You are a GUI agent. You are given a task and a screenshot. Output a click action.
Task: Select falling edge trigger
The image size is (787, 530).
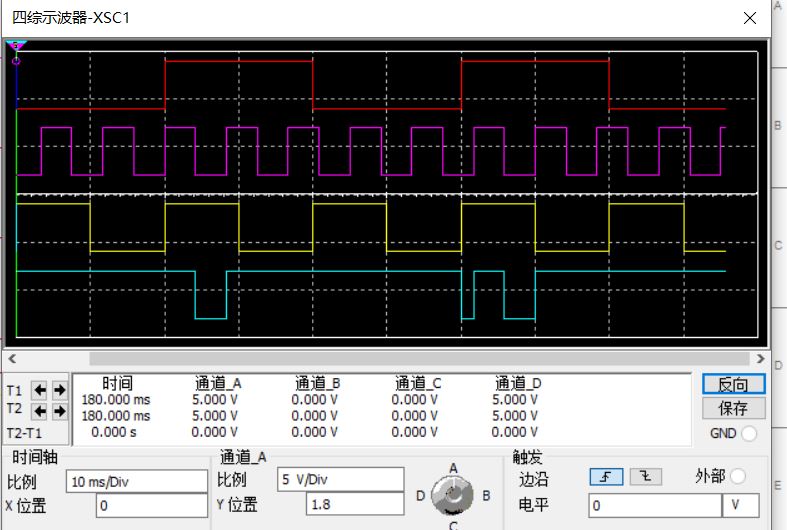[645, 478]
